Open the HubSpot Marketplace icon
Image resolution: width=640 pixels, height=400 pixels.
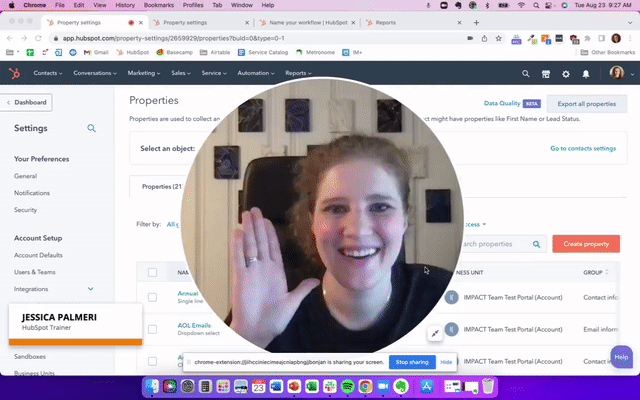546,73
